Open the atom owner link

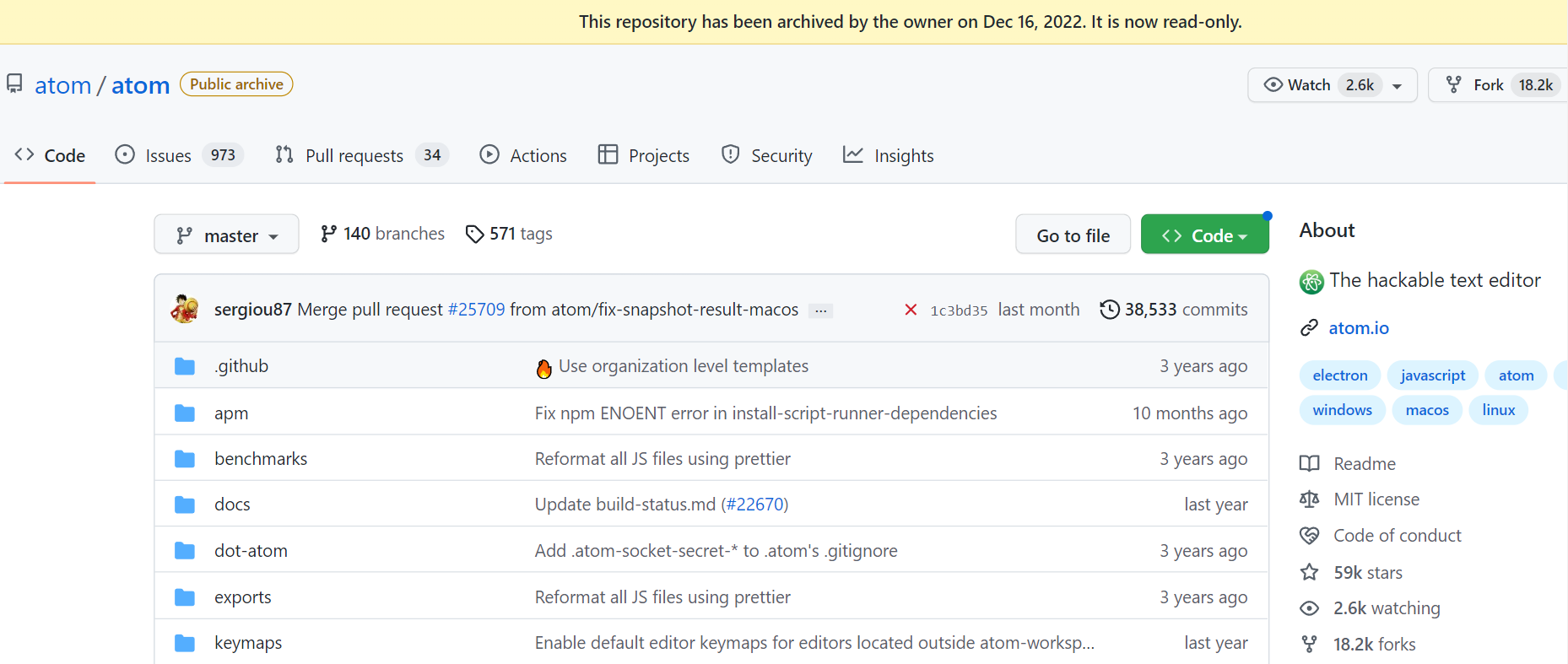pos(62,85)
